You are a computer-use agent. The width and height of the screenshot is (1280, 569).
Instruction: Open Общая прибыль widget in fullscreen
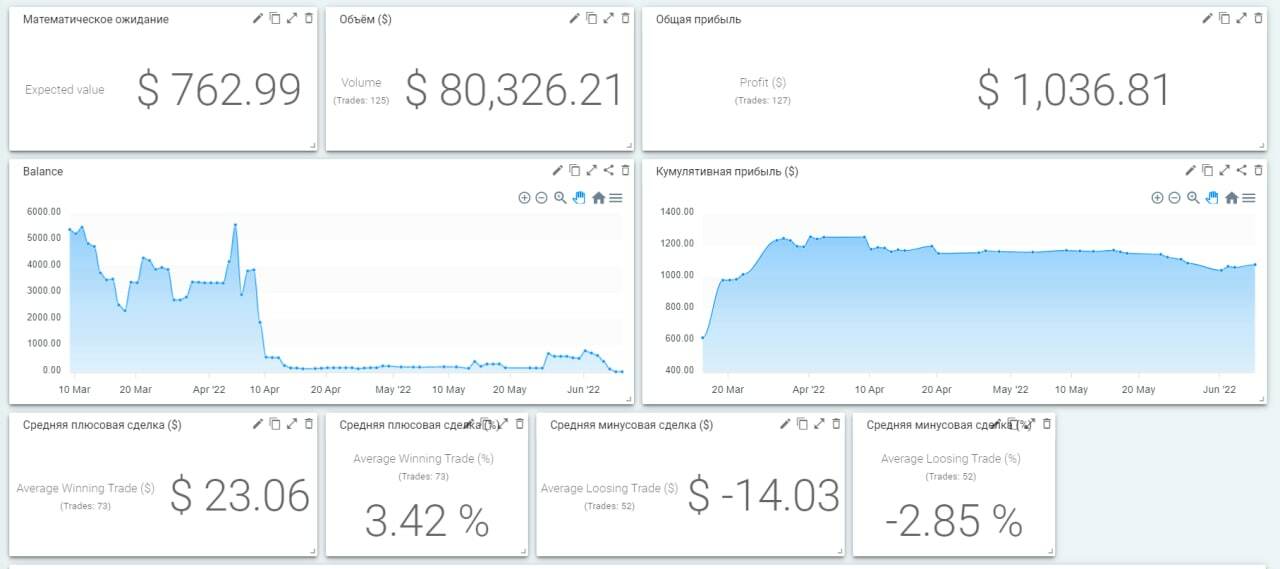pyautogui.click(x=1241, y=18)
